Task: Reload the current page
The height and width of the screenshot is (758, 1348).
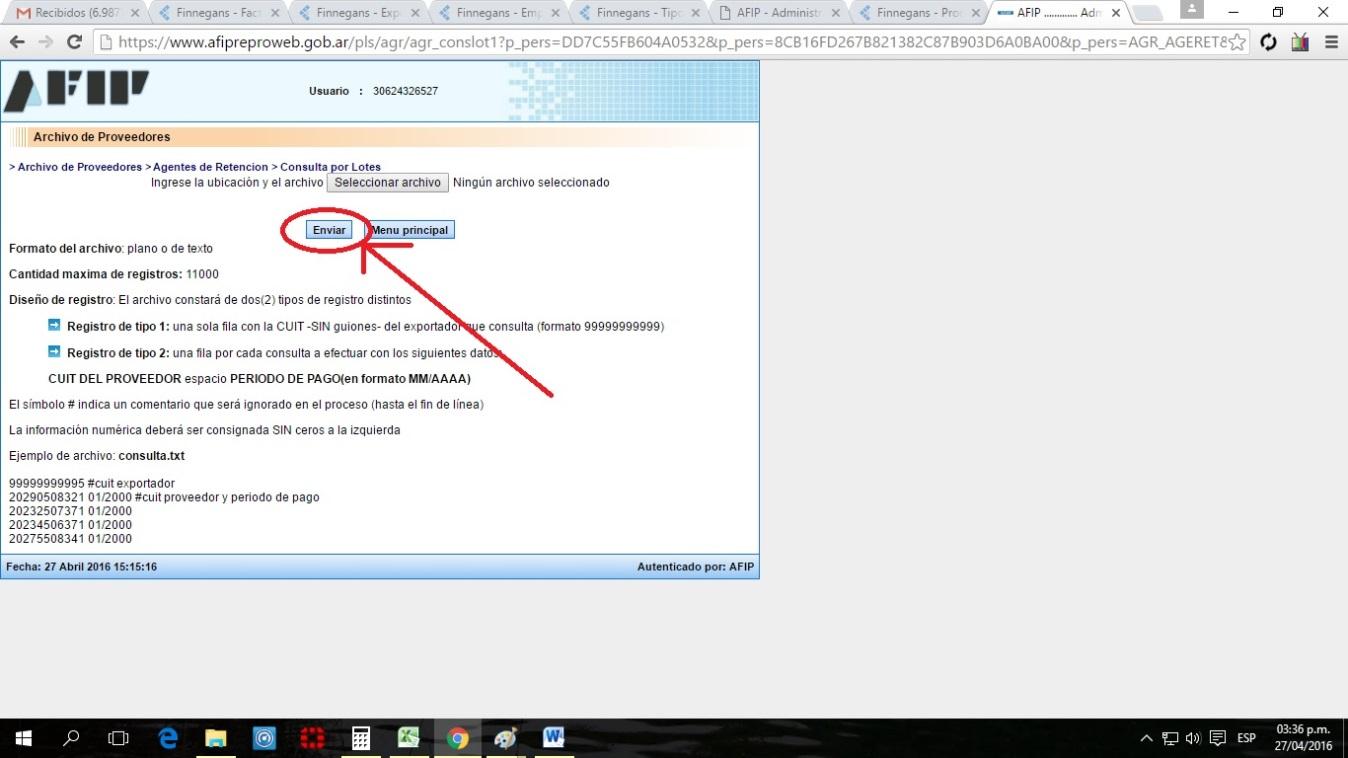Action: 74,42
